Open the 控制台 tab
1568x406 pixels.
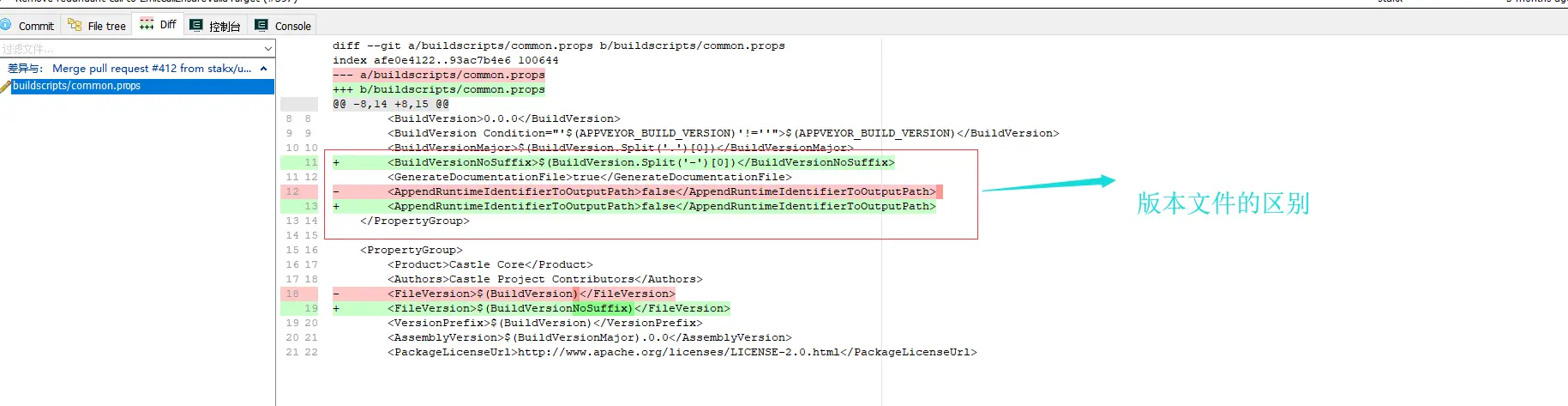(215, 26)
